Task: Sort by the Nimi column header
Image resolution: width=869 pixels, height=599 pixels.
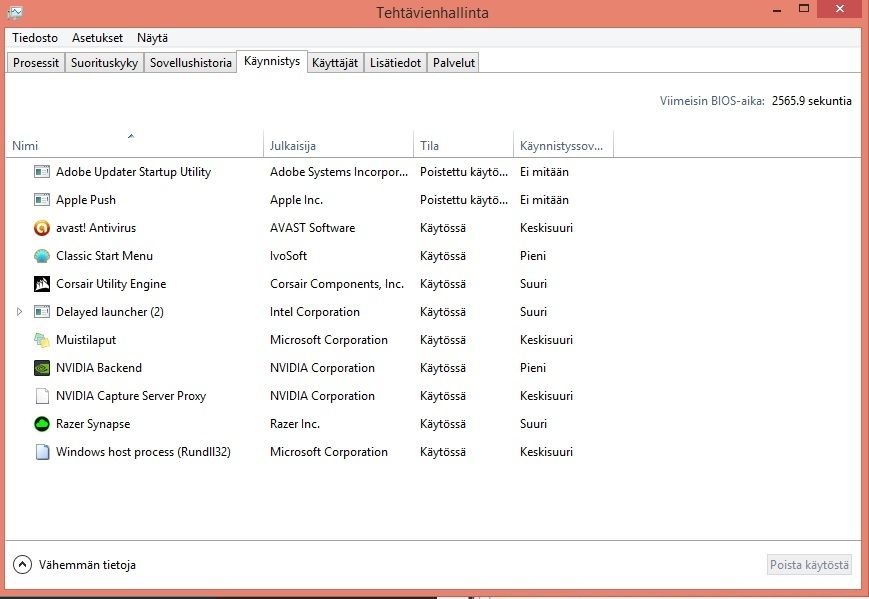Action: point(134,145)
